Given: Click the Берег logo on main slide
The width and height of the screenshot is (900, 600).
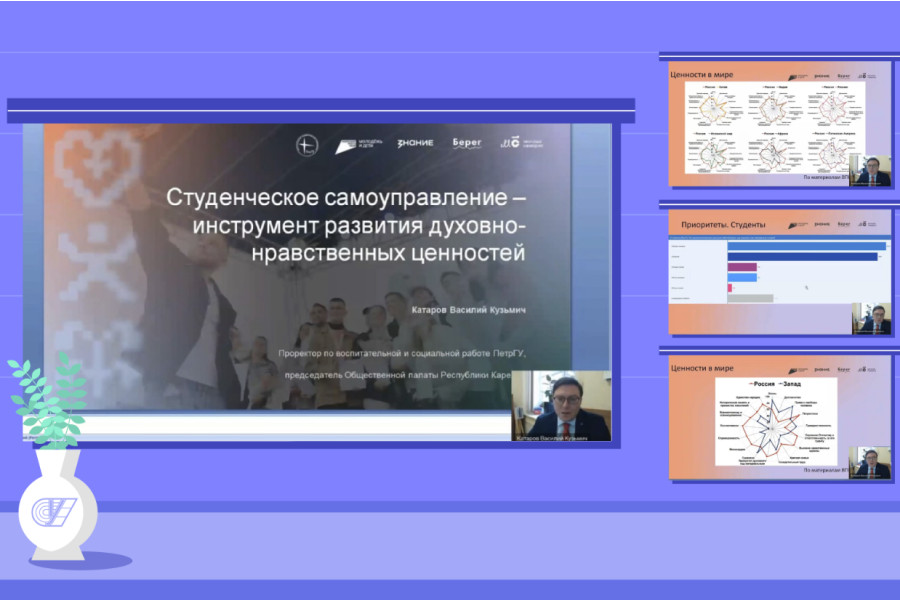Looking at the screenshot, I should point(467,143).
